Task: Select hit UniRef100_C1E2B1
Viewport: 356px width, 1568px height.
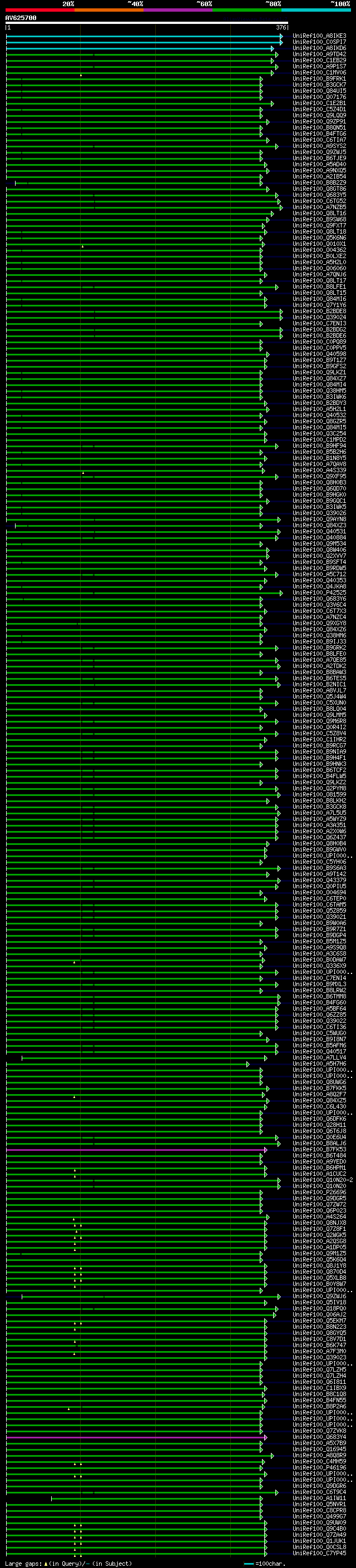Action: pos(319,103)
